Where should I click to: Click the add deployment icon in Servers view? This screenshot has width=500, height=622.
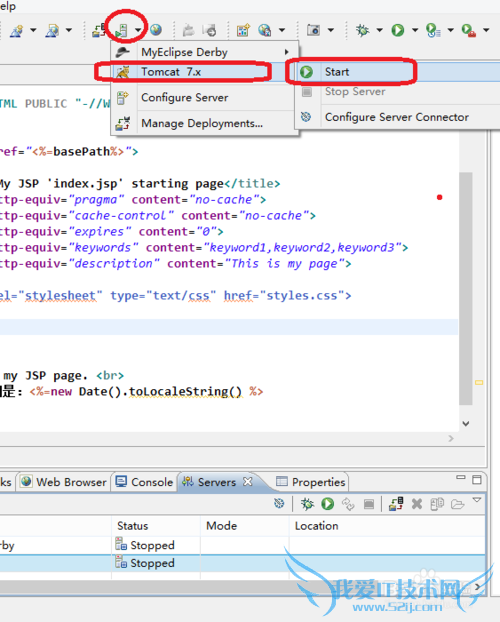point(396,504)
